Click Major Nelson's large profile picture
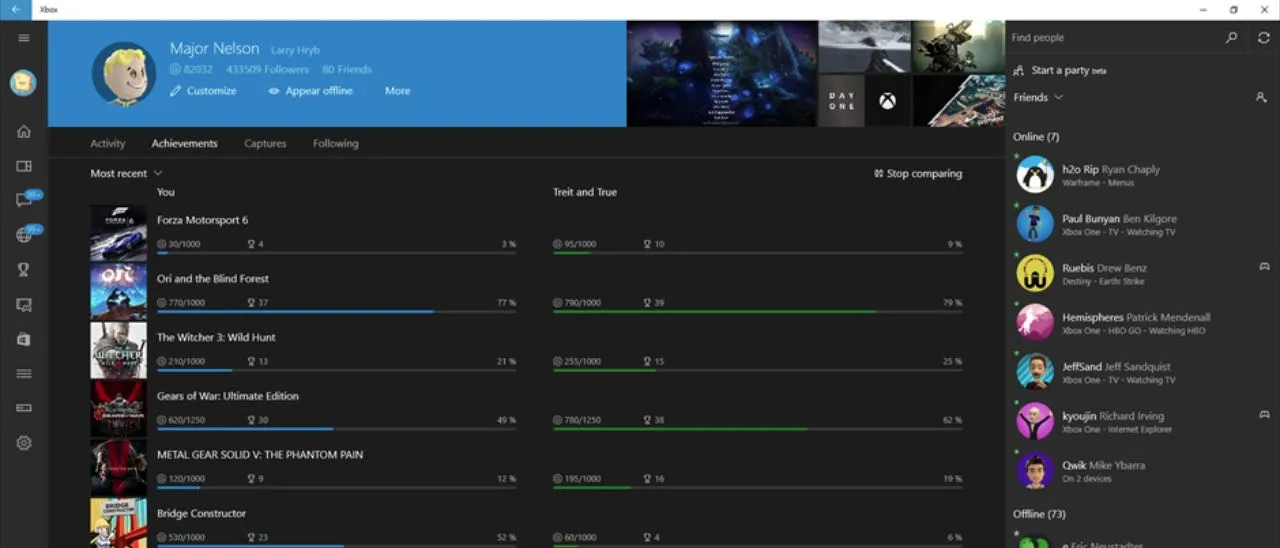1280x548 pixels. pos(123,74)
